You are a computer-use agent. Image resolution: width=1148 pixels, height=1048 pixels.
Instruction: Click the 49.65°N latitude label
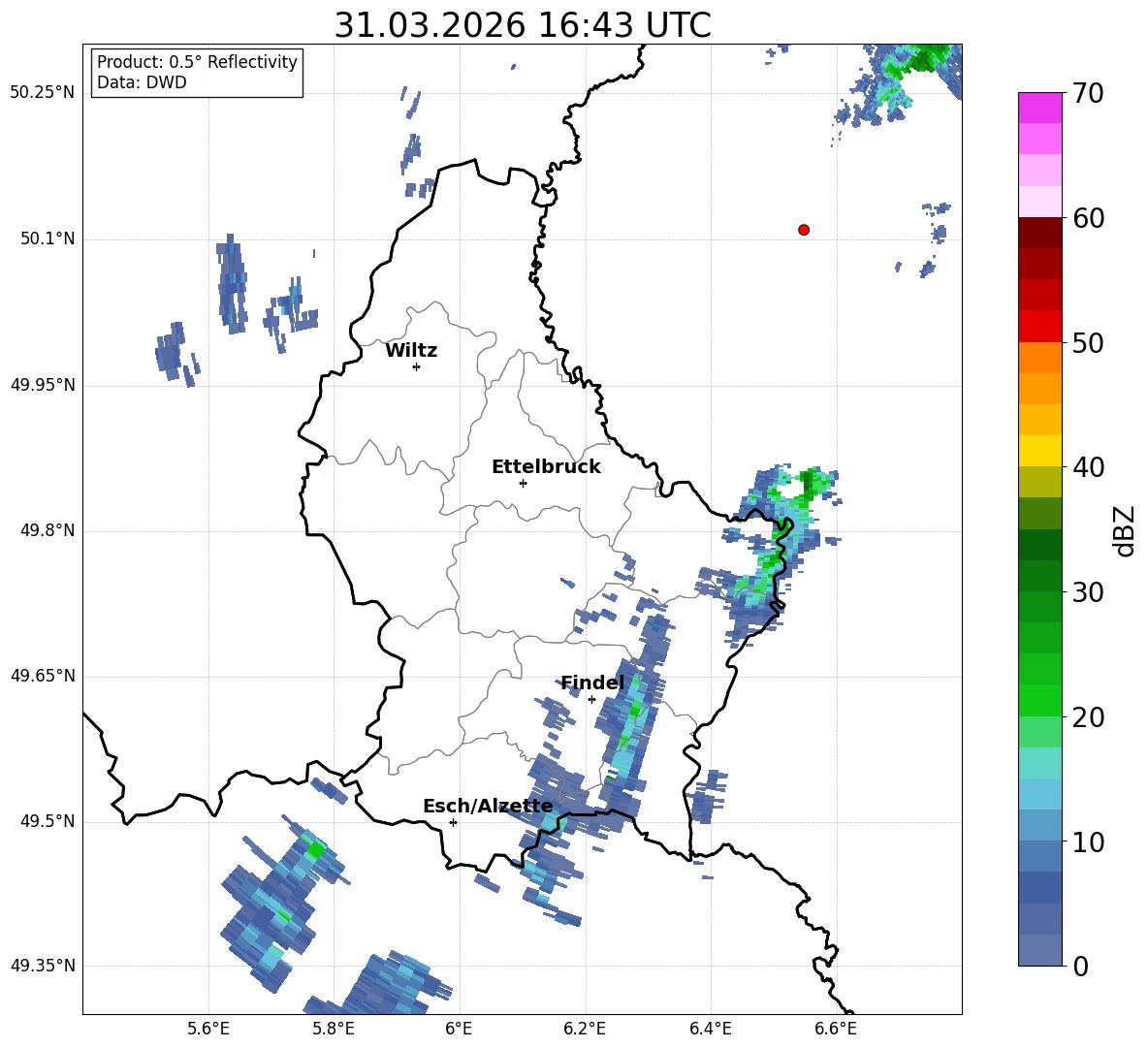point(43,675)
